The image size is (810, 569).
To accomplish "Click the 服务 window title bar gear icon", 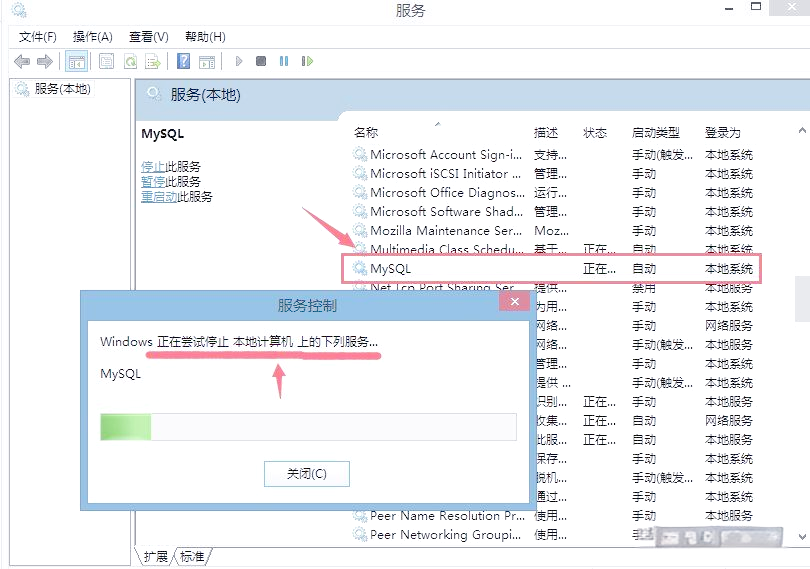I will click(x=19, y=10).
